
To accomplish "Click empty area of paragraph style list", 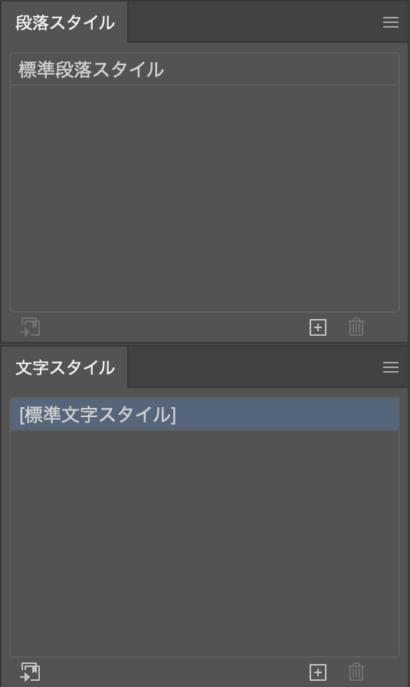I will coord(205,198).
